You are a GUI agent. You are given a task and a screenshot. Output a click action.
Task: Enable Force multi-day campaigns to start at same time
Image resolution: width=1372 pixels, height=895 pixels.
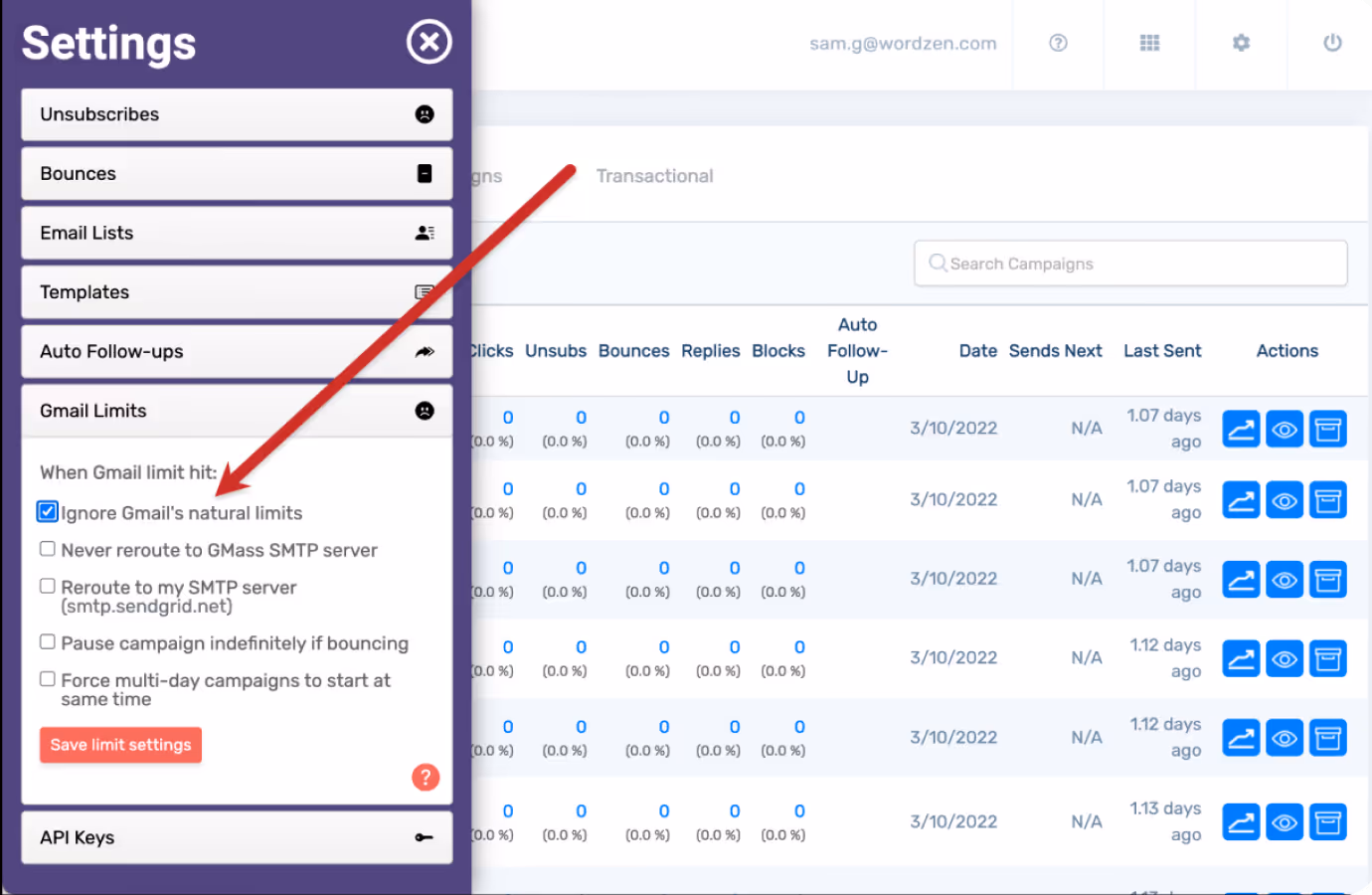pyautogui.click(x=48, y=679)
